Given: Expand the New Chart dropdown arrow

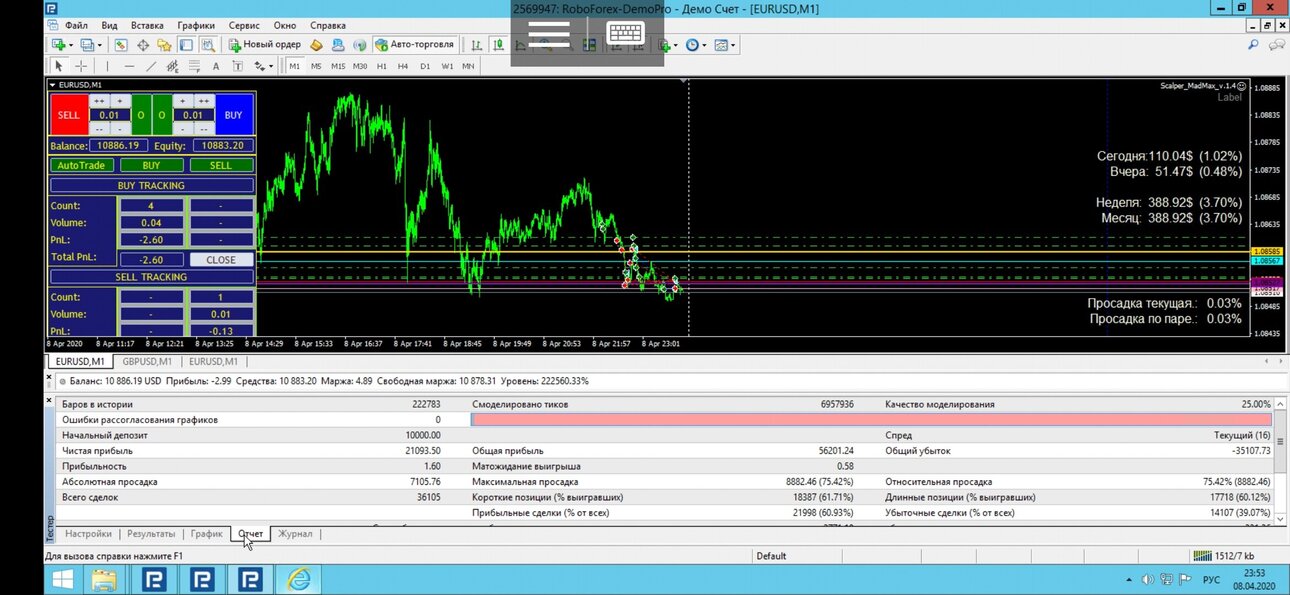Looking at the screenshot, I should coord(71,45).
